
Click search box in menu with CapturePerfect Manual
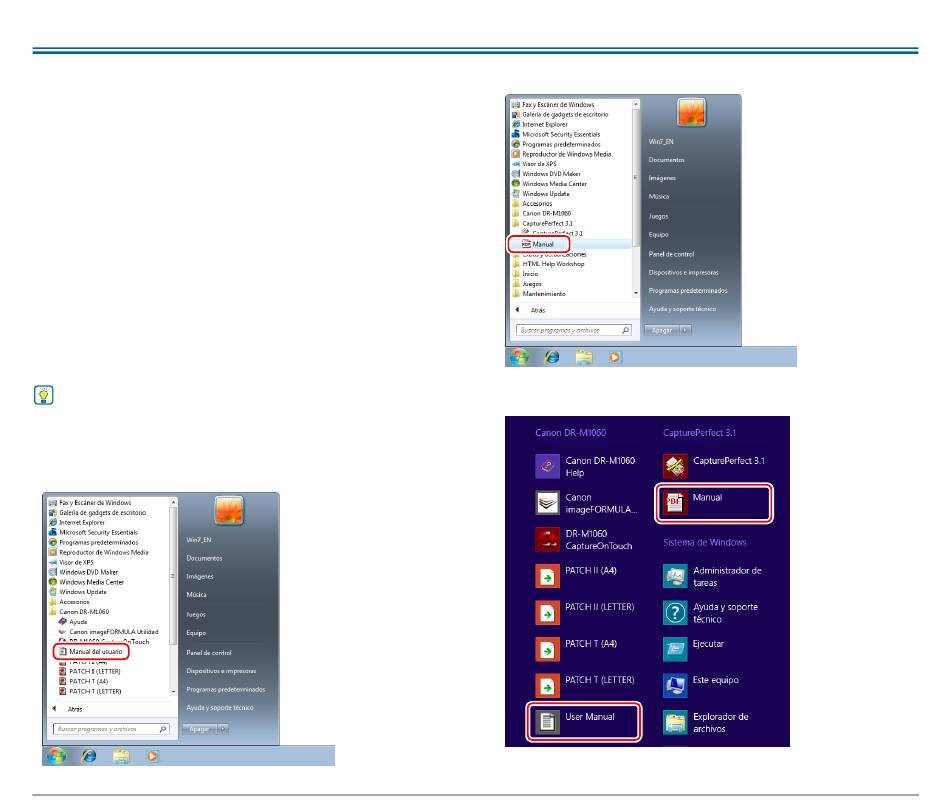[x=574, y=330]
